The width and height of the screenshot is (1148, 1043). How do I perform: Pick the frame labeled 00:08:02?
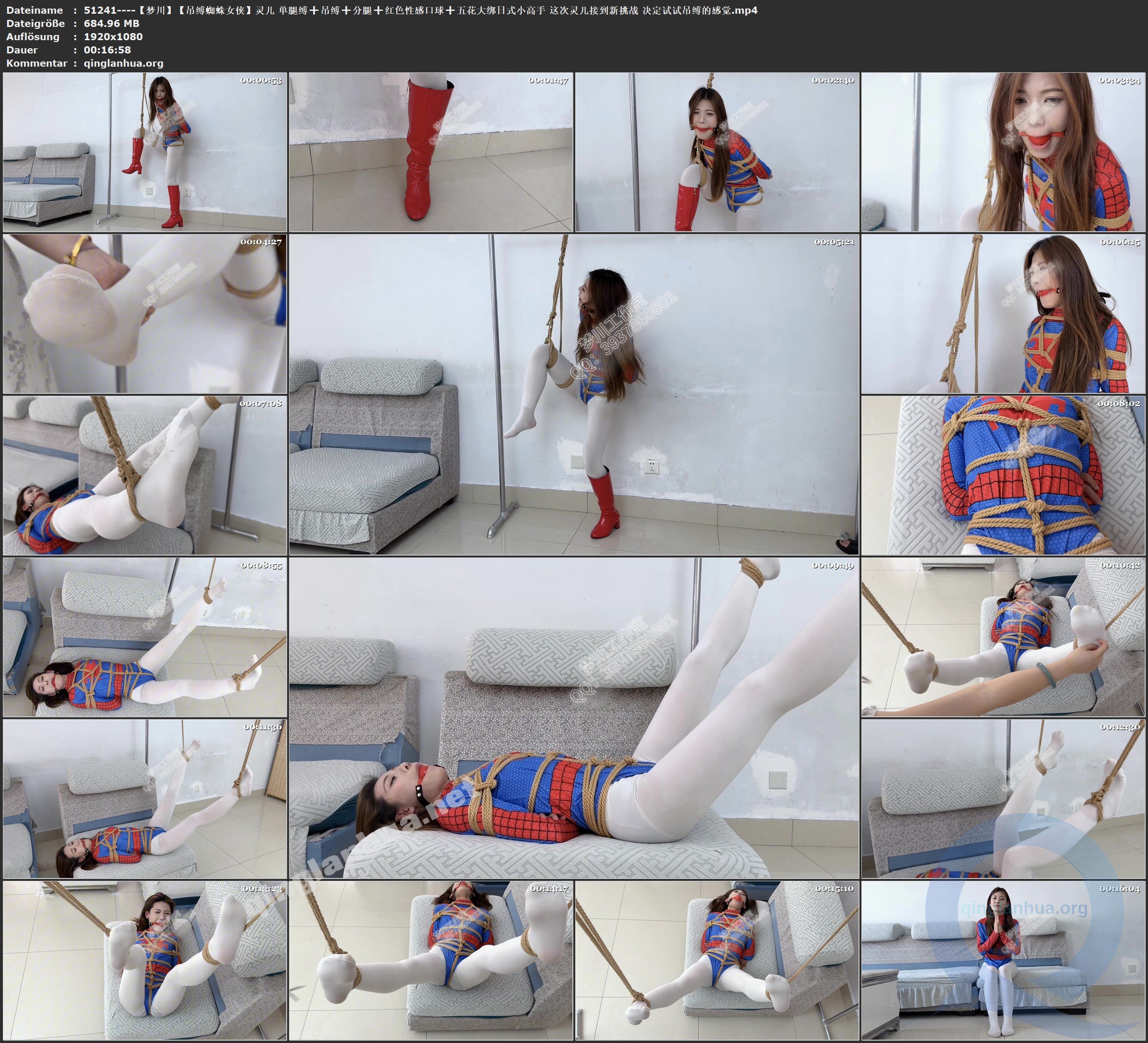tap(1003, 475)
